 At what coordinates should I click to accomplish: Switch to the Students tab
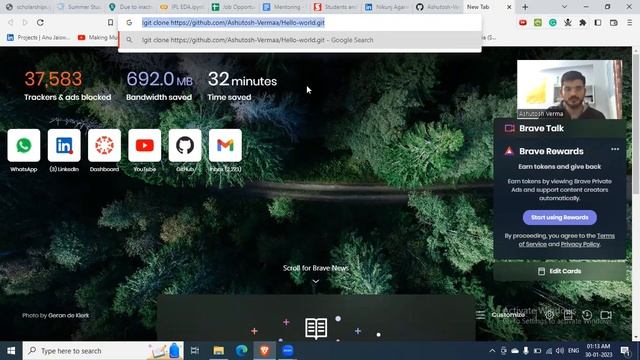[336, 7]
